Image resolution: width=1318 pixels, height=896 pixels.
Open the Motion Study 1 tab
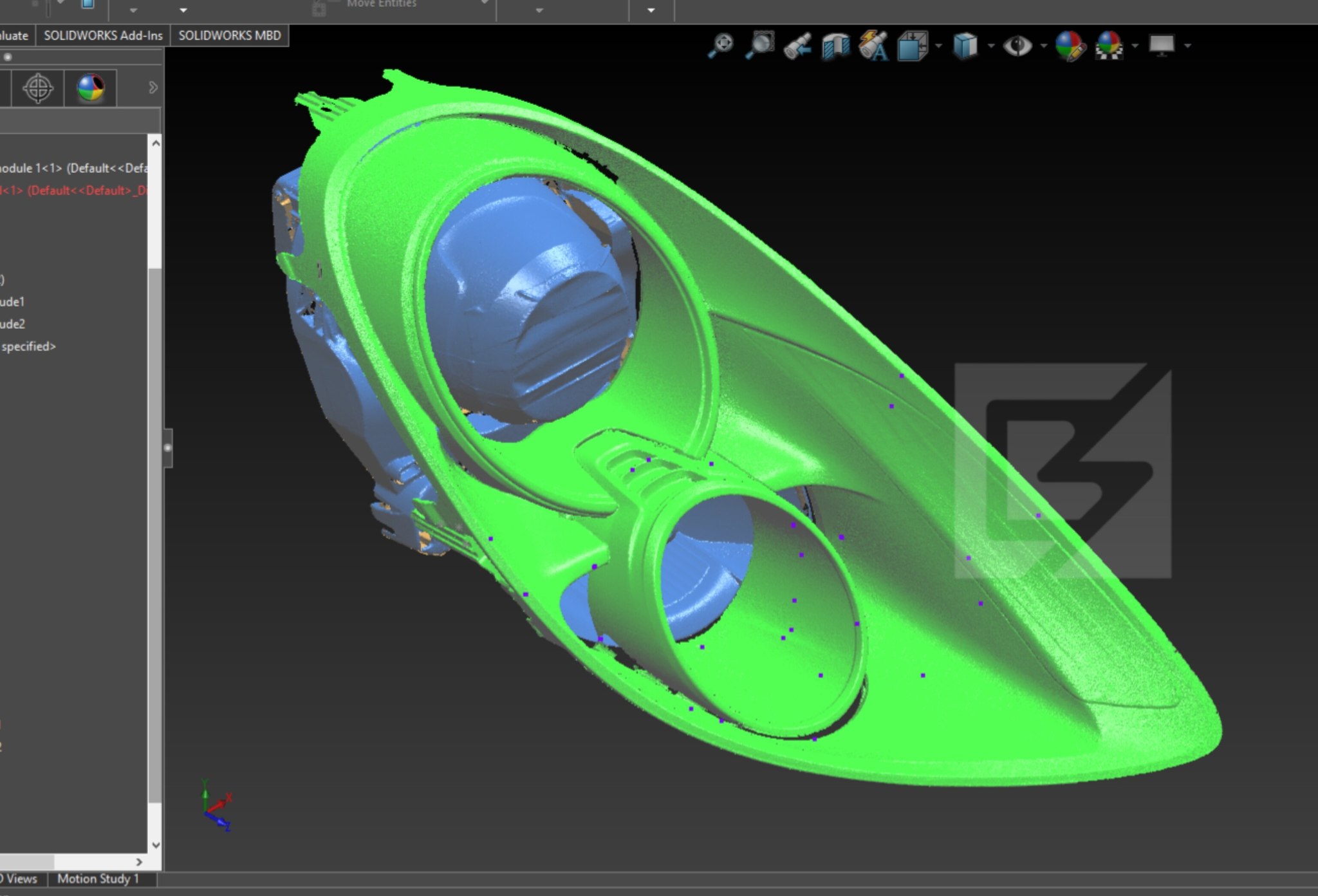point(98,879)
